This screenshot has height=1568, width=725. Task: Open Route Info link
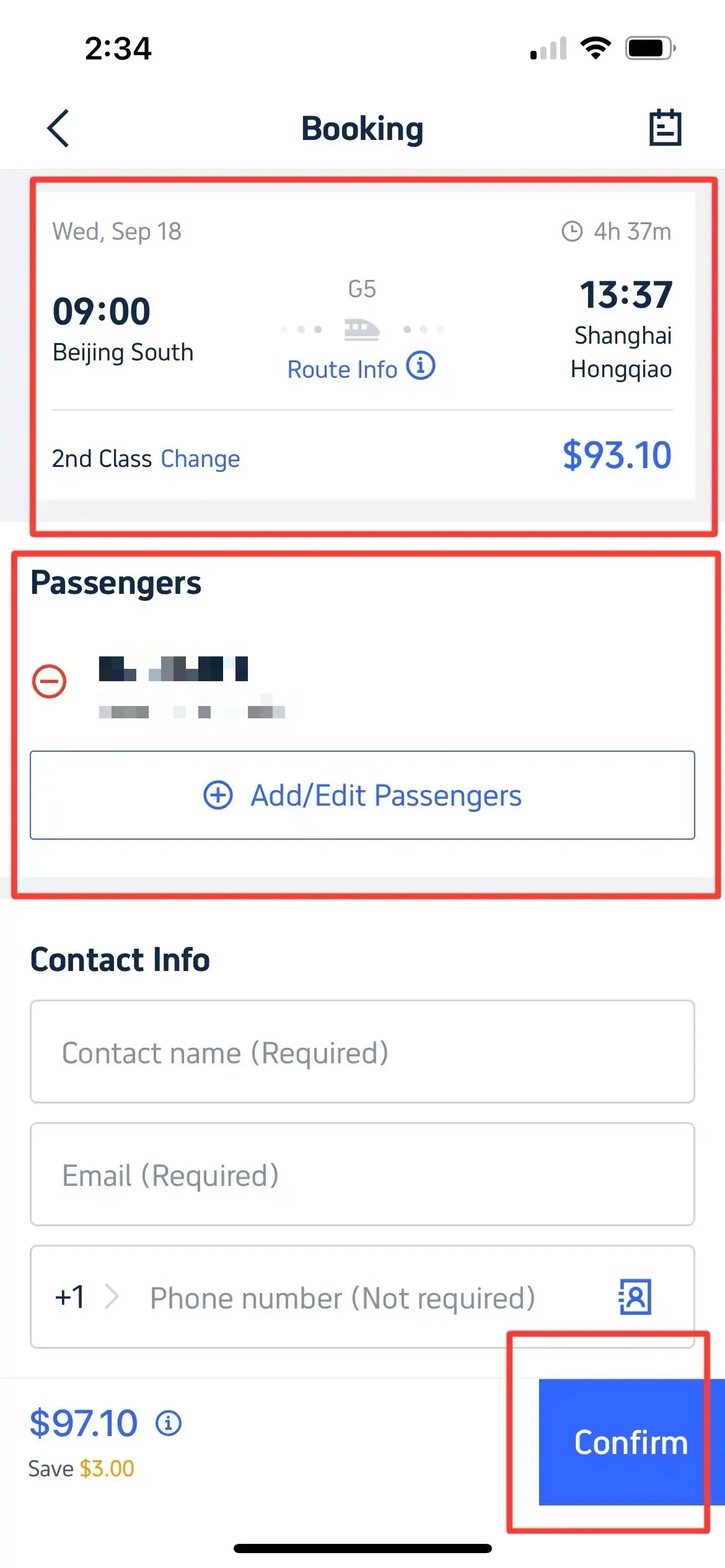pyautogui.click(x=342, y=370)
